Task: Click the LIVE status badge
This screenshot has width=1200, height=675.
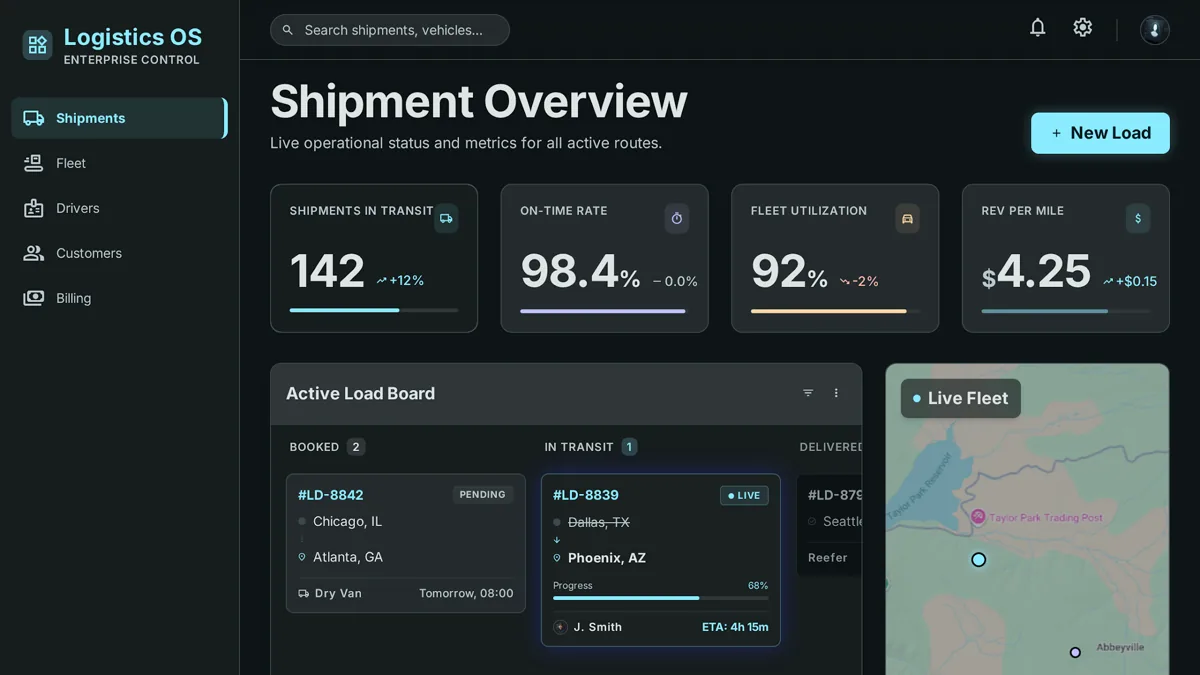Action: pyautogui.click(x=744, y=495)
